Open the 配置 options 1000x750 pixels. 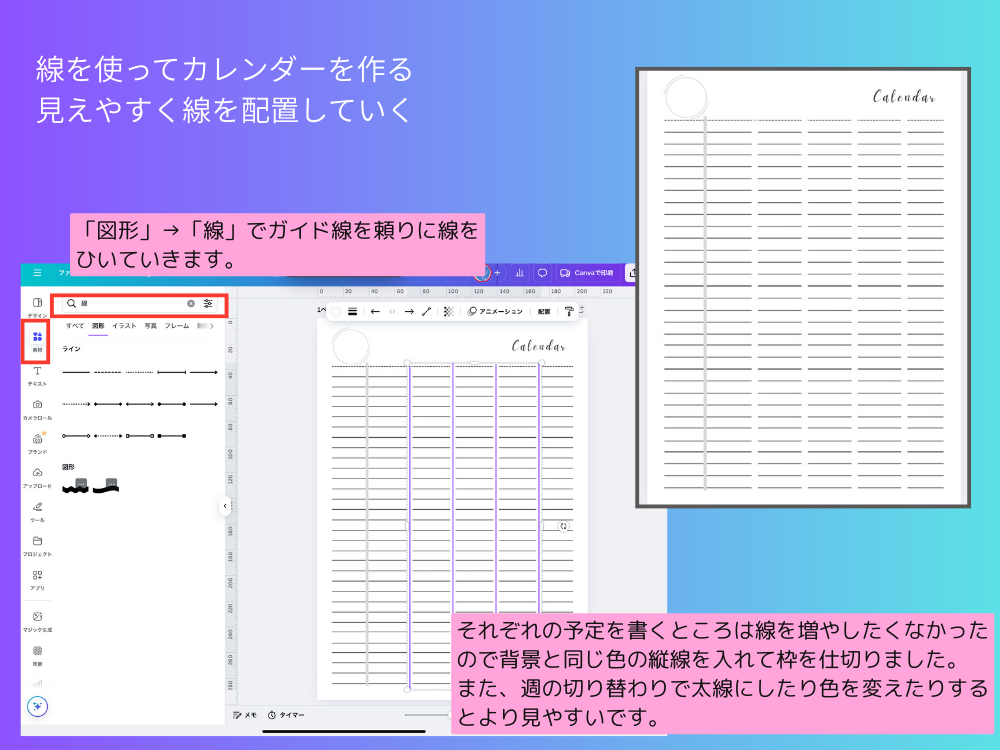coord(543,311)
